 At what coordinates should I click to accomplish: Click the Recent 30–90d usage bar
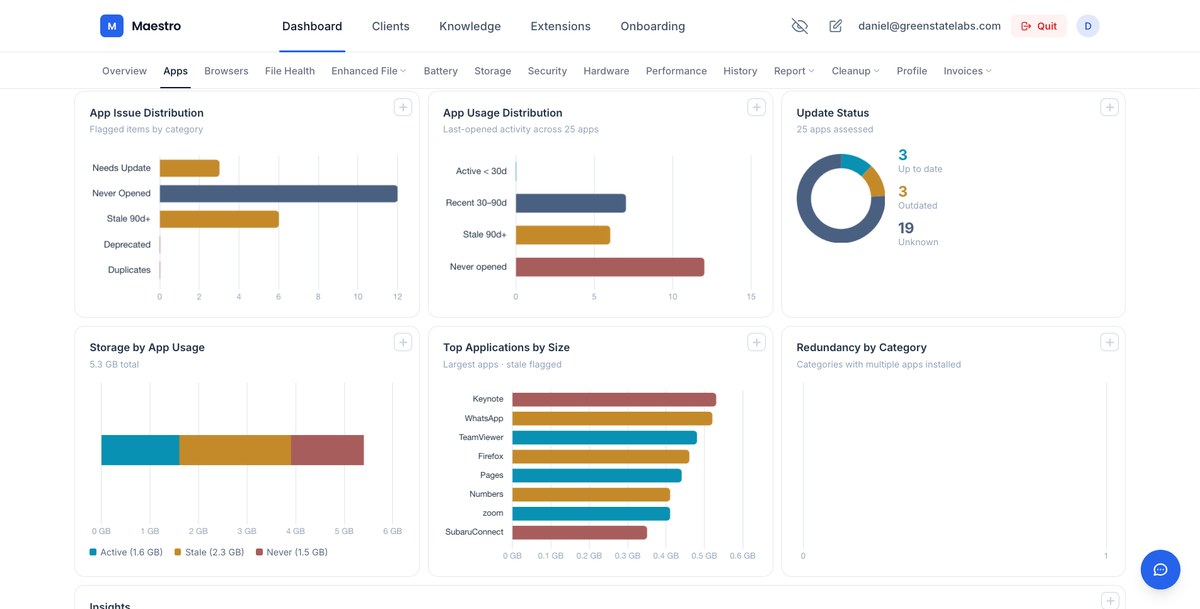(571, 203)
